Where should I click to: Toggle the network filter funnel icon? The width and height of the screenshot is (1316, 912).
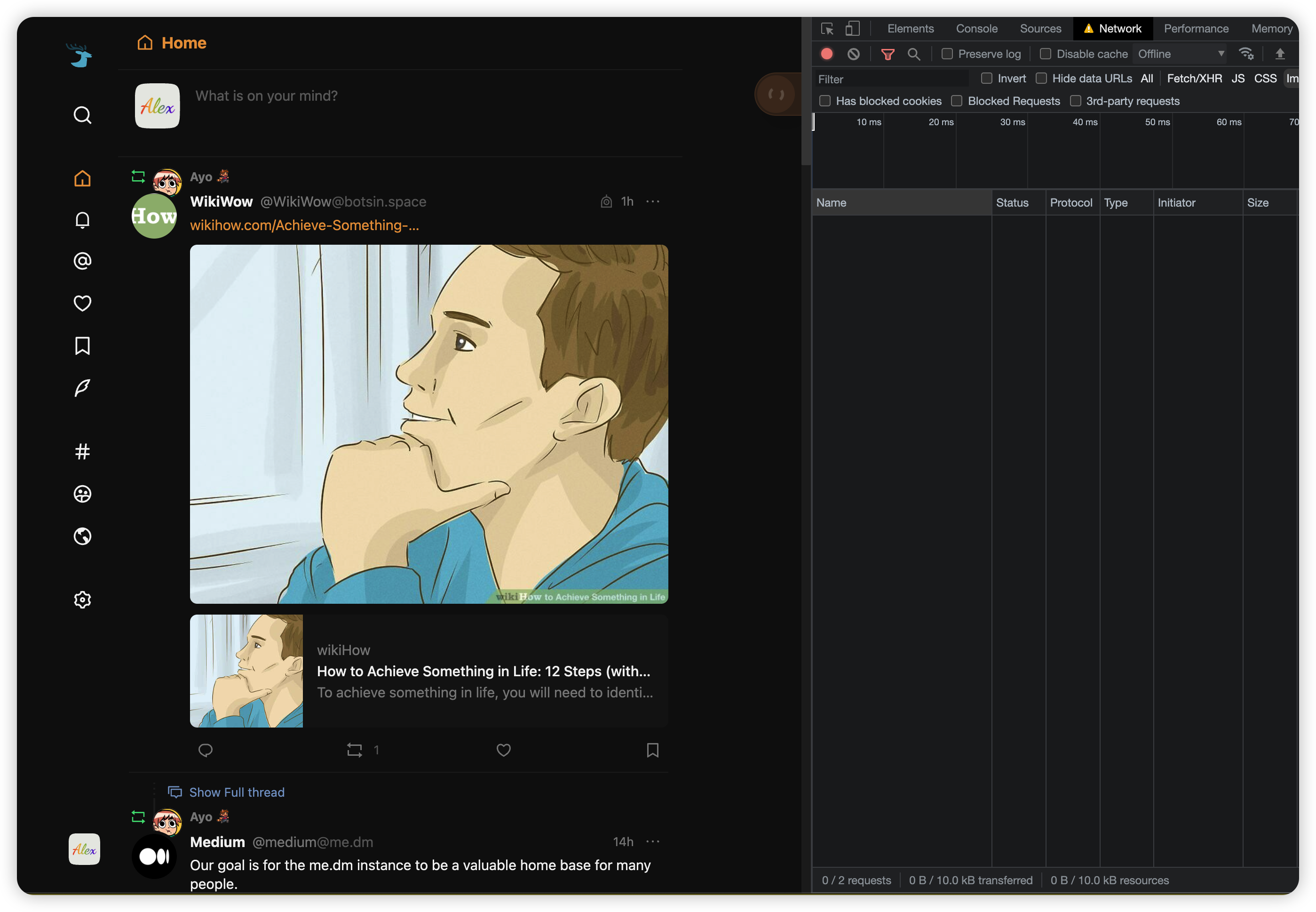click(x=888, y=54)
